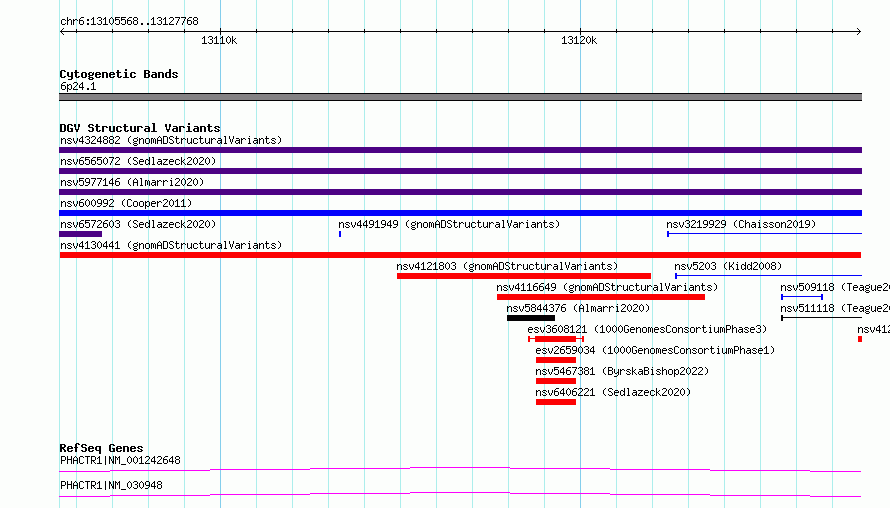Click the left arrow of the ruler

click(63, 31)
